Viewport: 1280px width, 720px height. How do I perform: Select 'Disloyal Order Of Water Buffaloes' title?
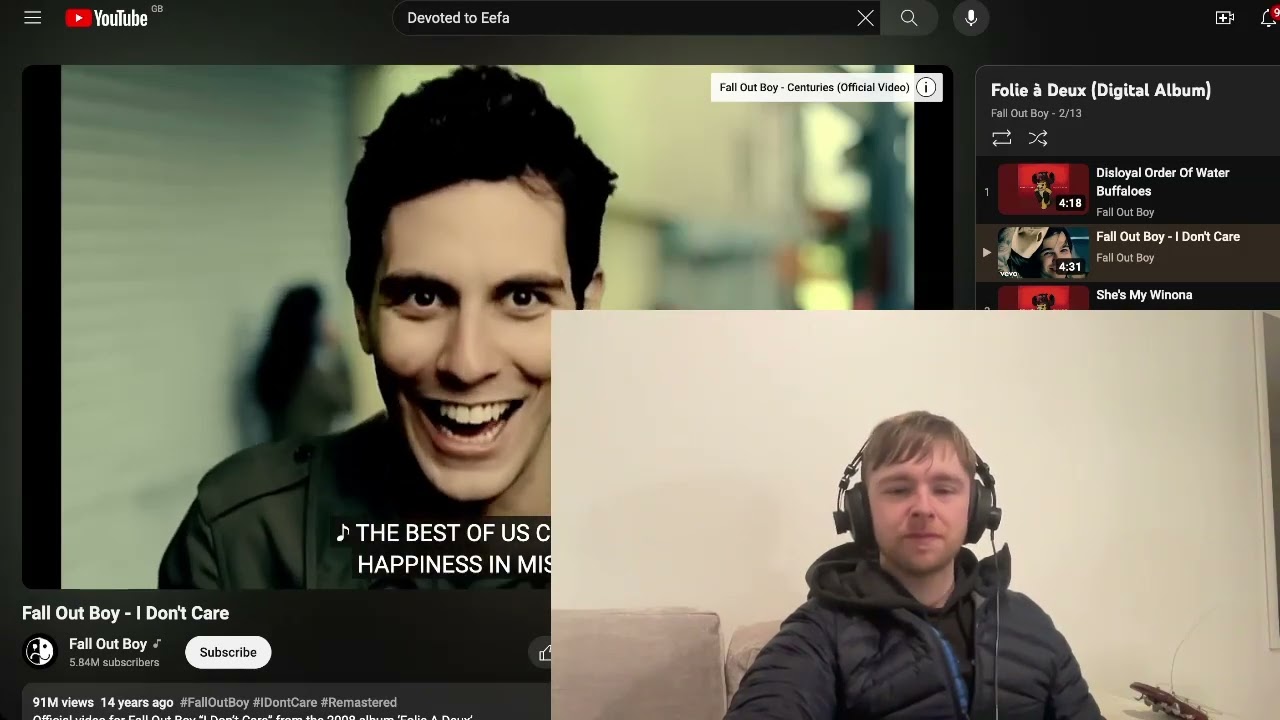1163,182
